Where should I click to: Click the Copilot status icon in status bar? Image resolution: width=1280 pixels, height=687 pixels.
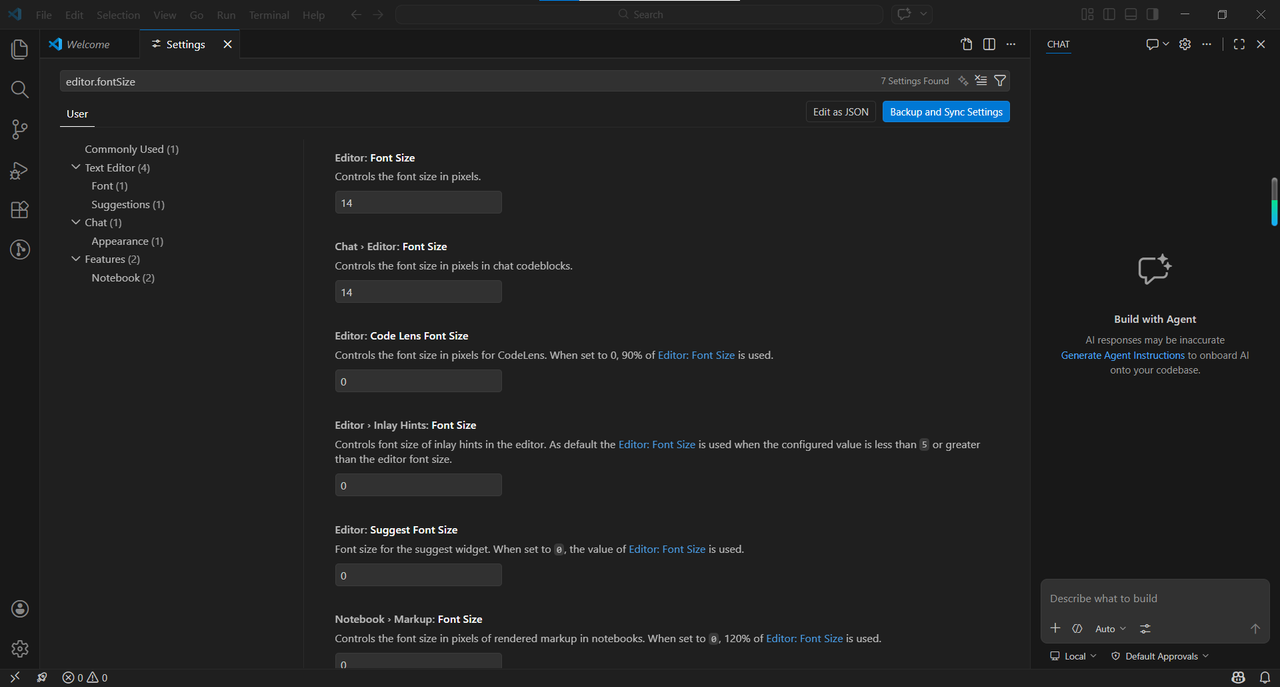coord(1238,677)
